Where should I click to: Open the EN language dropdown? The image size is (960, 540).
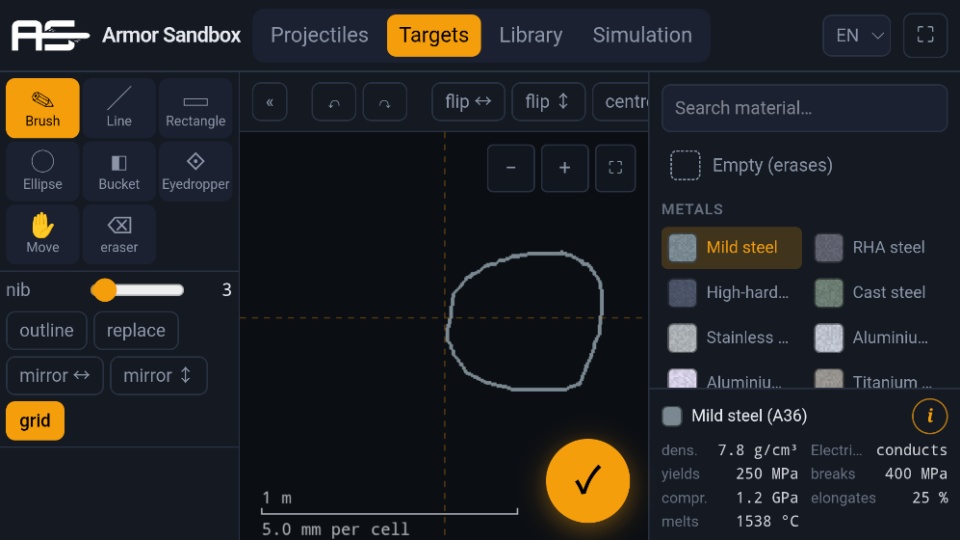[857, 36]
